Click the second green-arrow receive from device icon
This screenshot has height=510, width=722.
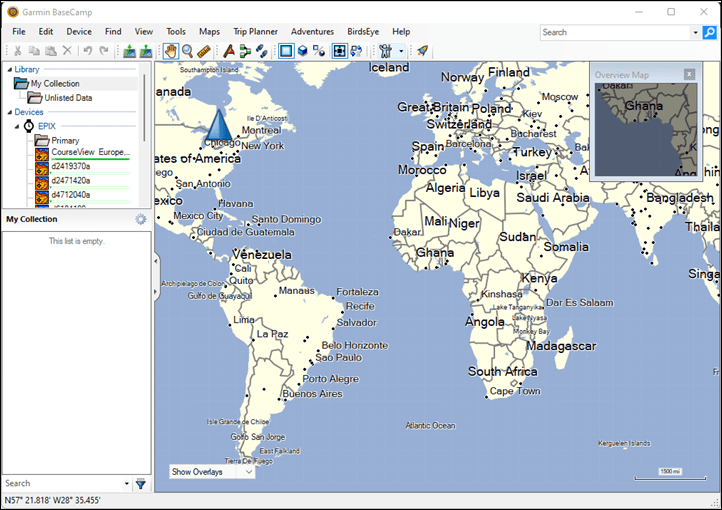pyautogui.click(x=146, y=51)
